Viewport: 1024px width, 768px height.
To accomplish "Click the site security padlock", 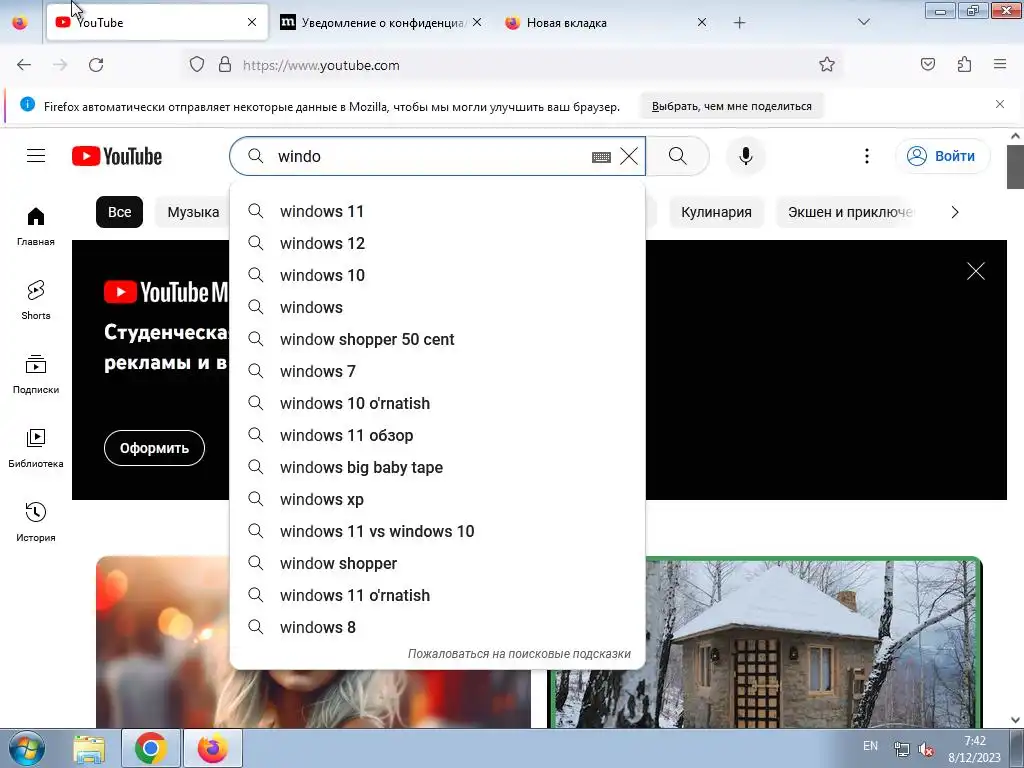I will (x=225, y=65).
